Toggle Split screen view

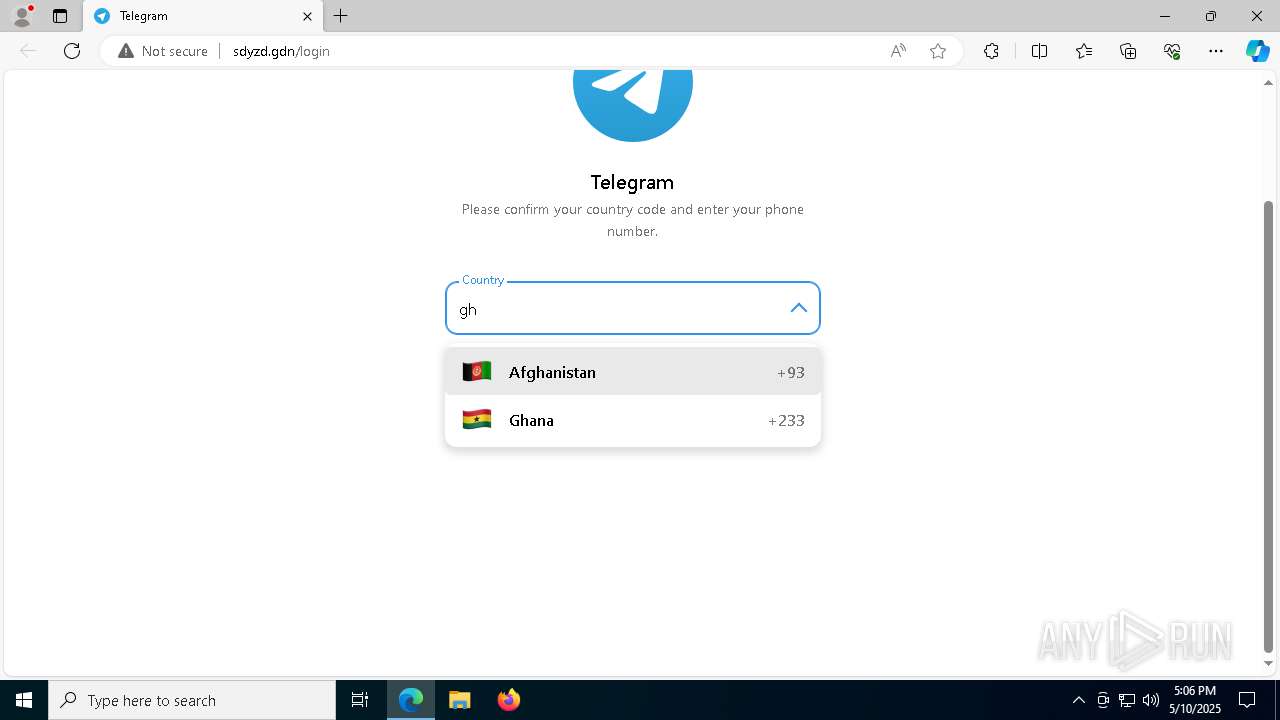(1039, 51)
